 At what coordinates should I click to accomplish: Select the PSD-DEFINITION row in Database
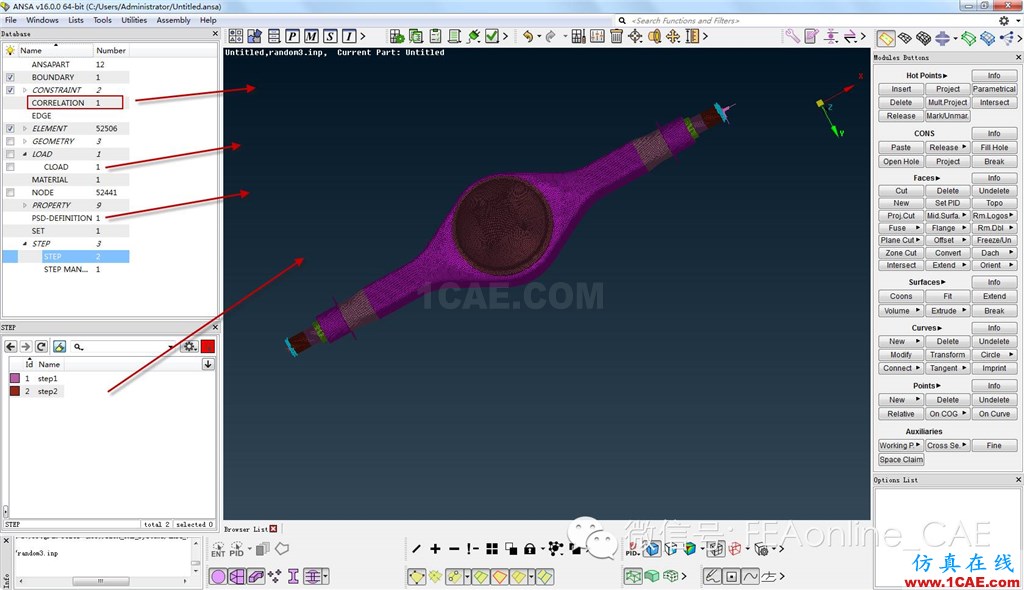[x=65, y=218]
